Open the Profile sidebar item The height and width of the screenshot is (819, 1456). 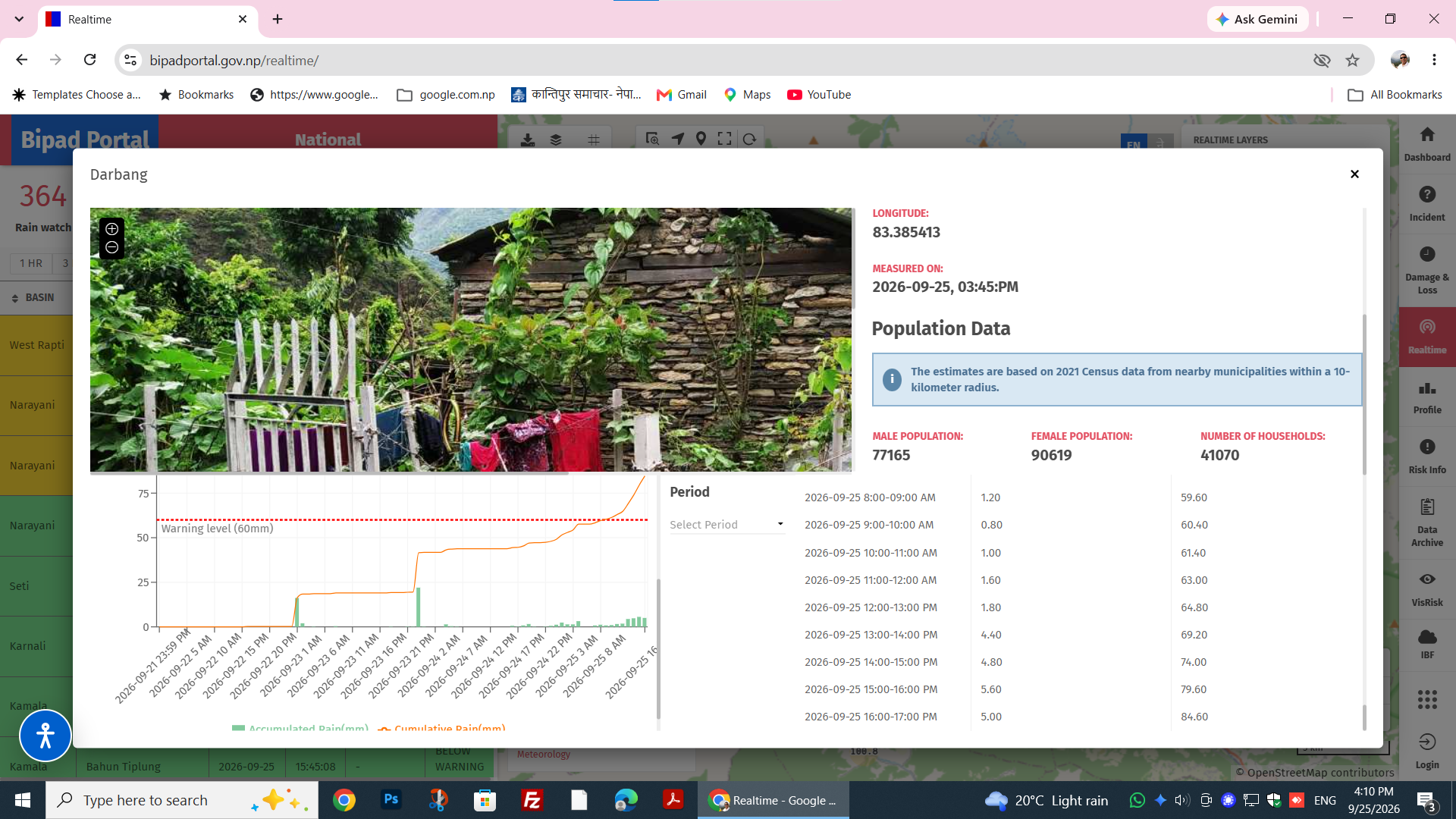pyautogui.click(x=1427, y=397)
